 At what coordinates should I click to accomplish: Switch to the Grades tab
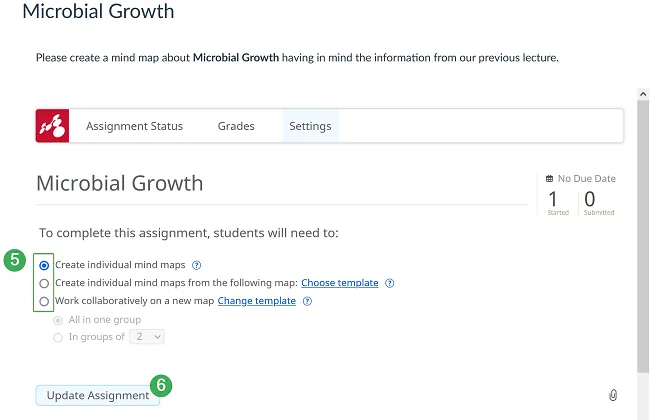pos(236,126)
